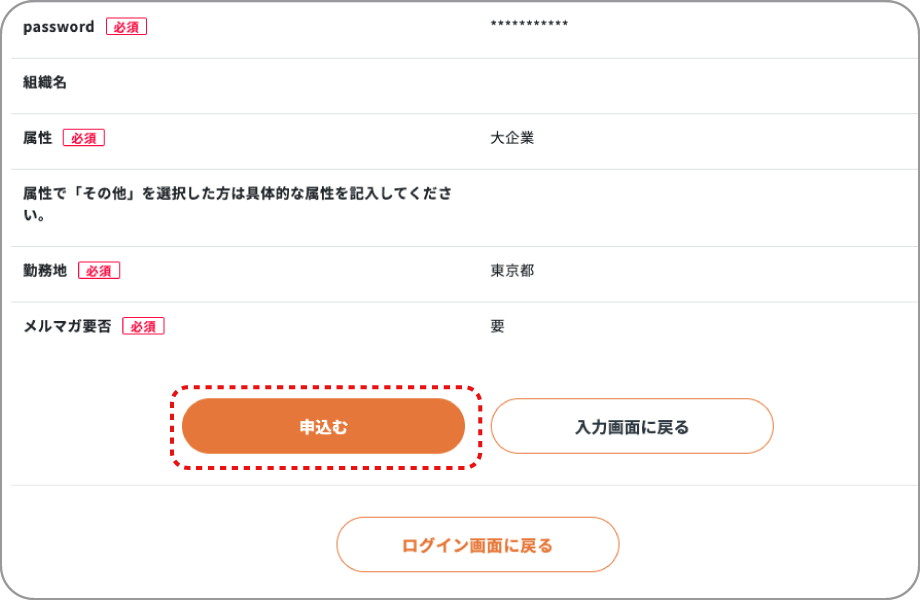
Task: Select the 大企業 attribute value
Action: pyautogui.click(x=511, y=137)
